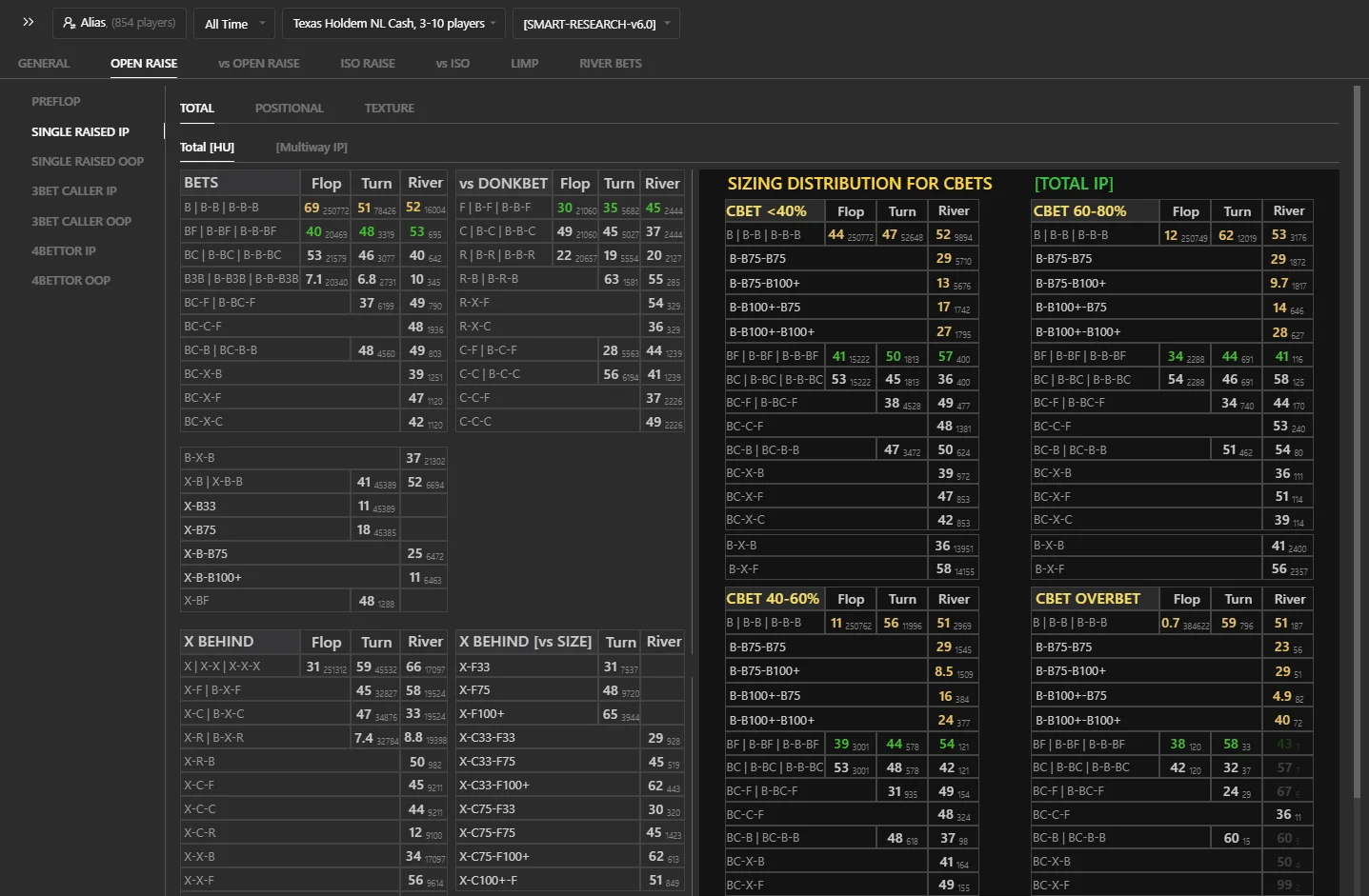Click the X-BF row label
Viewport: 1369px width, 896px height.
click(196, 601)
